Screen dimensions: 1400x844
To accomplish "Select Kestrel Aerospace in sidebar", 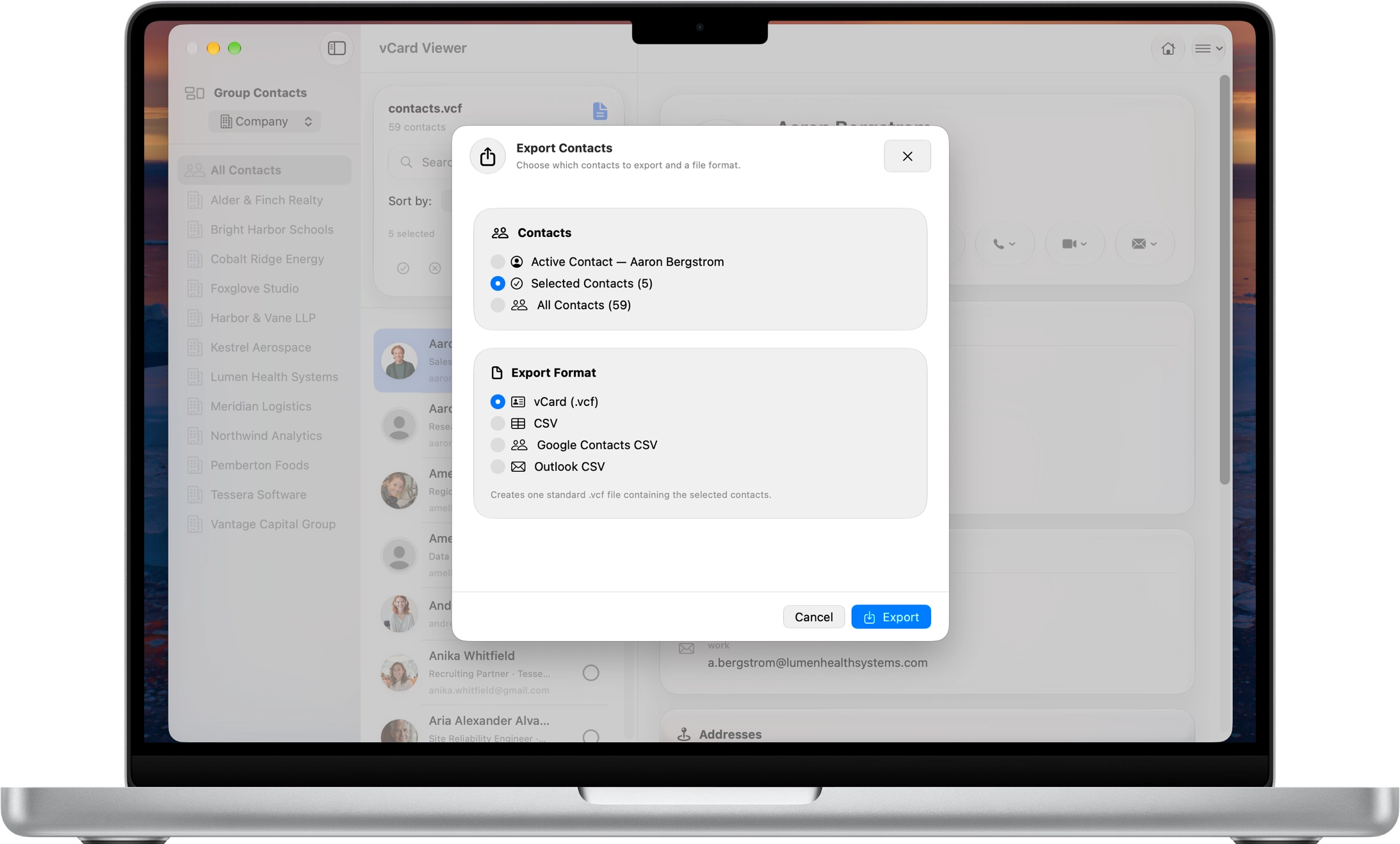I will (265, 347).
